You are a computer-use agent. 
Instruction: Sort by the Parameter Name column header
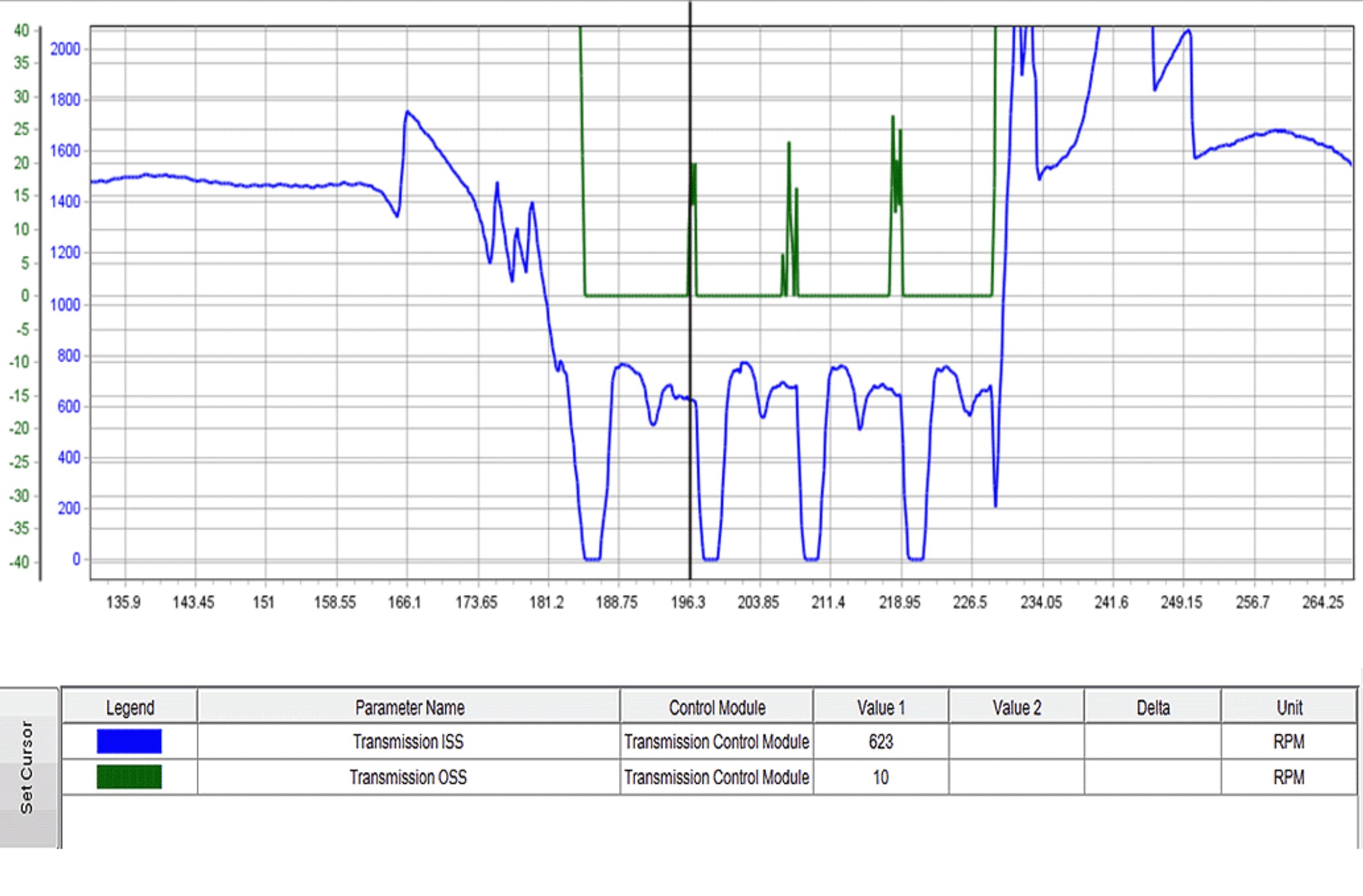[410, 707]
